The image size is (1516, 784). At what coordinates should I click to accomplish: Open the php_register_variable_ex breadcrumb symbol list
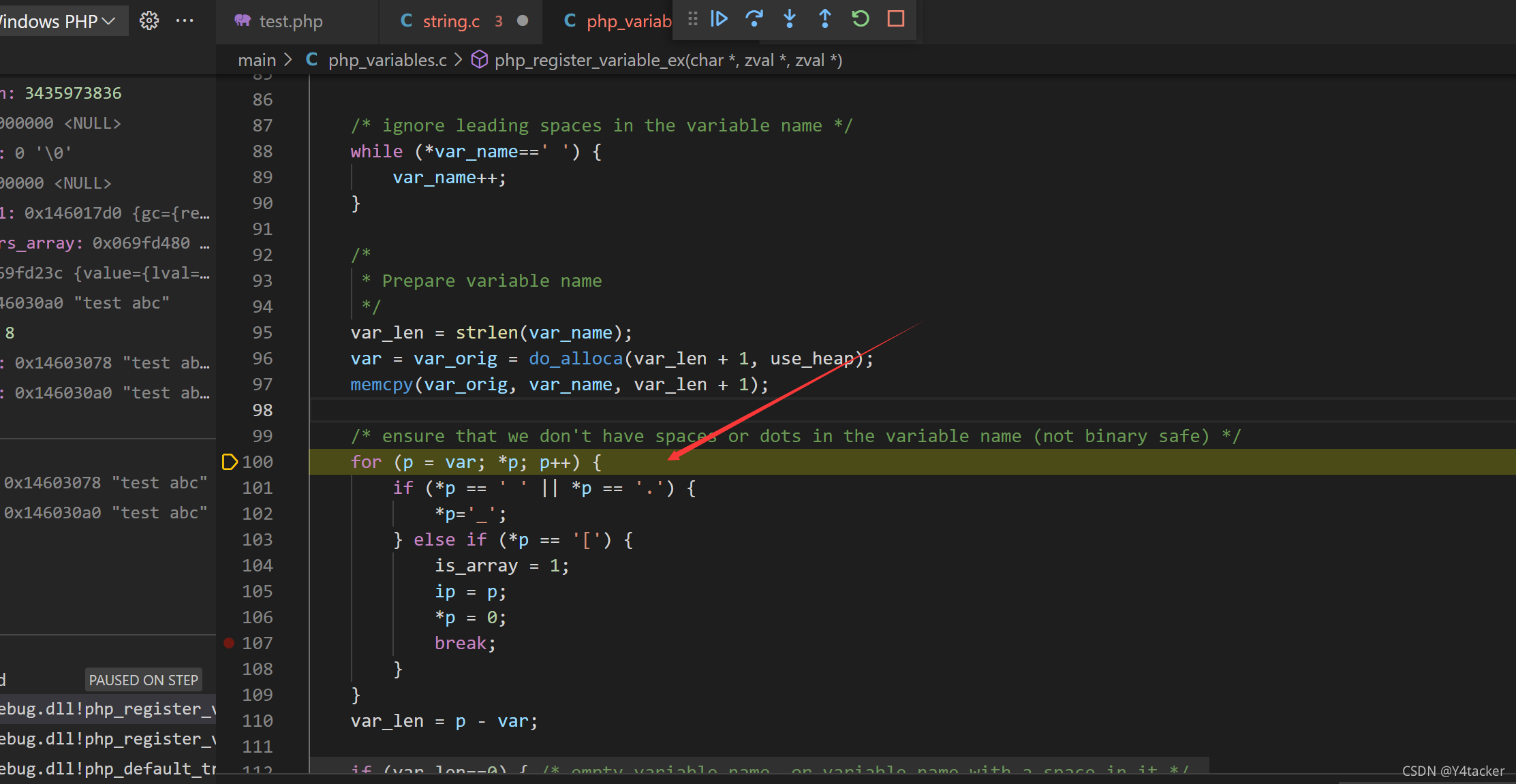click(668, 61)
